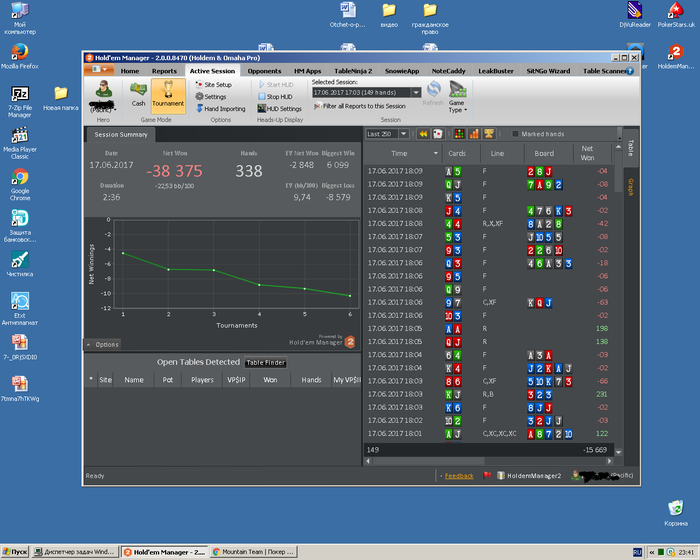The height and width of the screenshot is (560, 700).
Task: Expand the graph Options panel
Action: pos(103,345)
